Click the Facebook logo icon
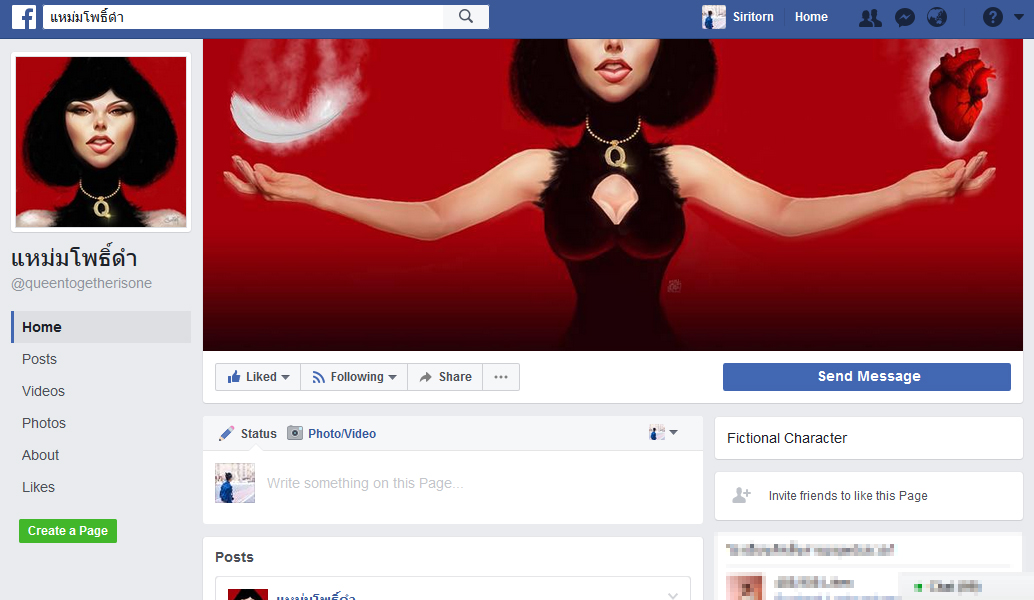Screen dimensions: 1034x600 click(24, 17)
